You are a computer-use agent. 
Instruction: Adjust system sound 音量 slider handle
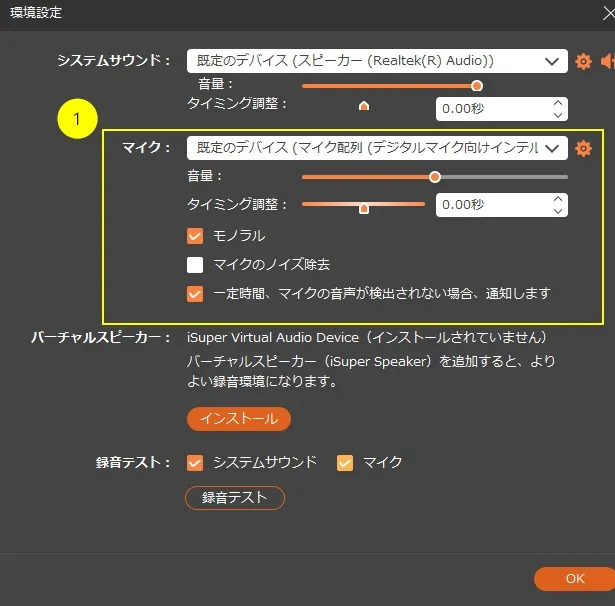coord(477,86)
